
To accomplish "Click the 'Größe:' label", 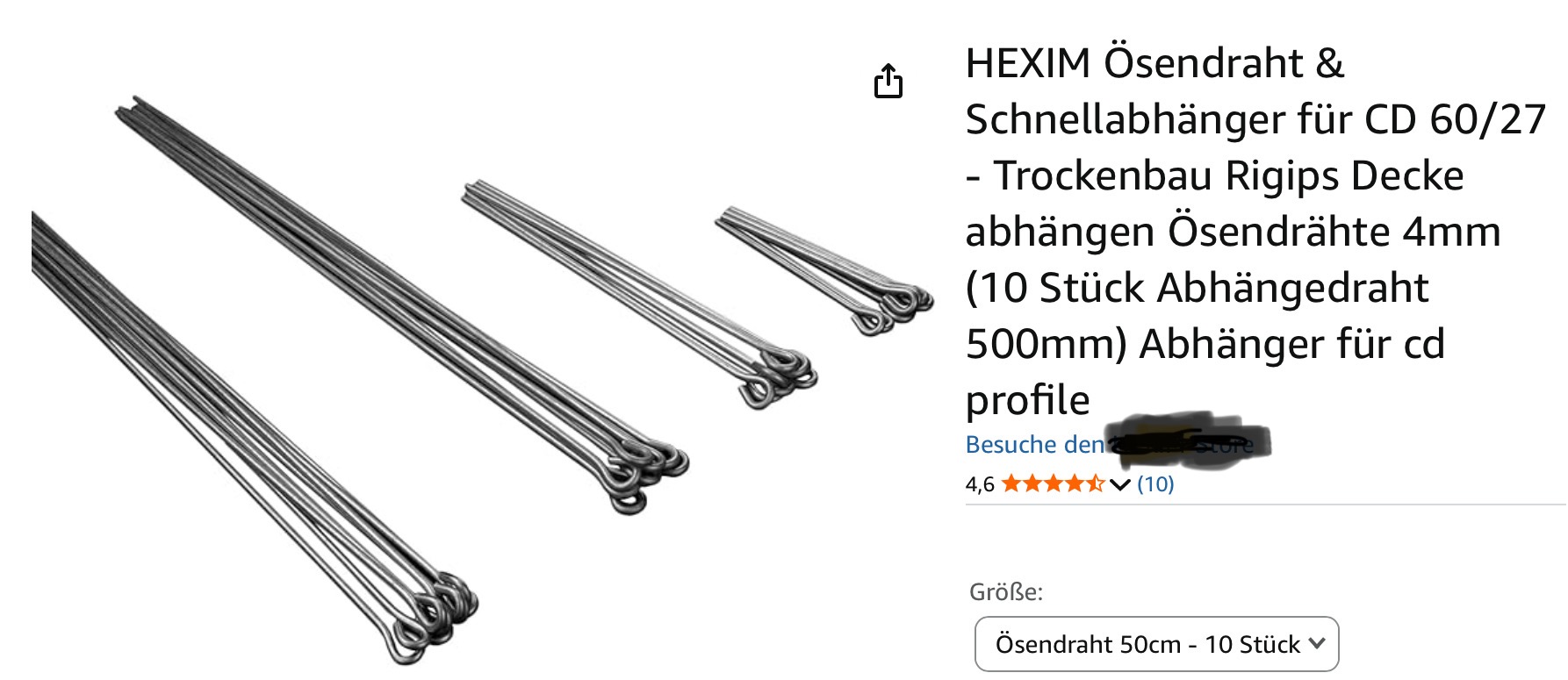I will point(1006,592).
